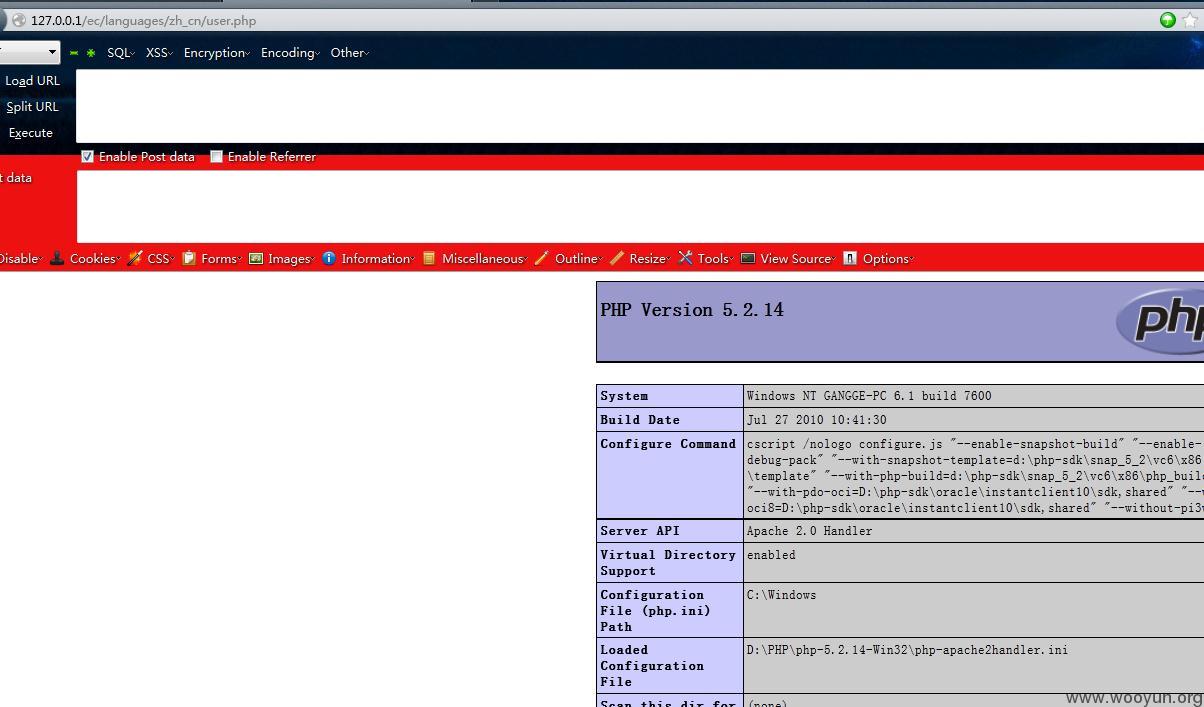The width and height of the screenshot is (1204, 707).
Task: Click the green minus HackBar icon
Action: point(74,53)
